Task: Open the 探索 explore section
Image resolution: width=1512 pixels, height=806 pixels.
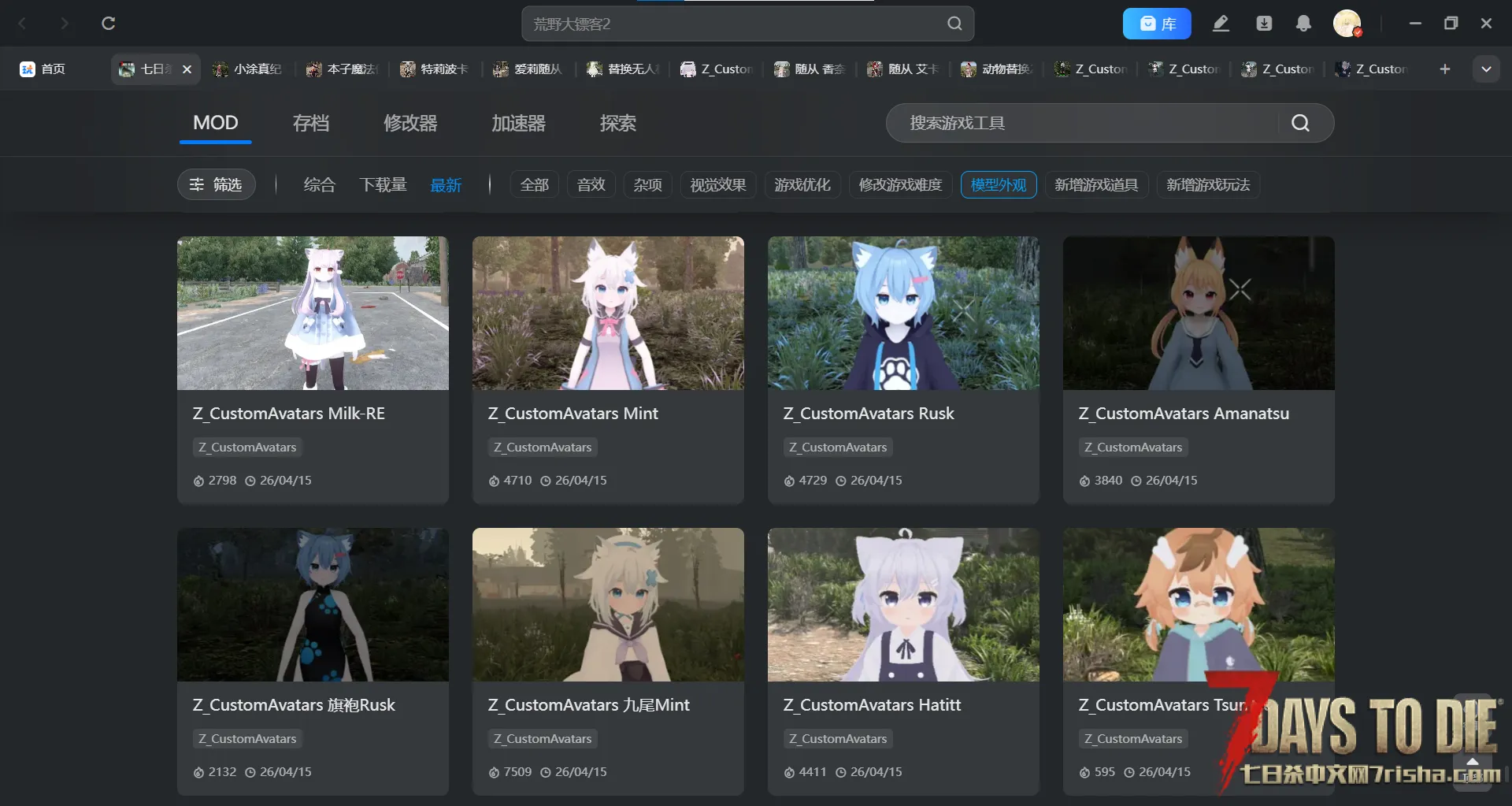Action: [x=618, y=123]
